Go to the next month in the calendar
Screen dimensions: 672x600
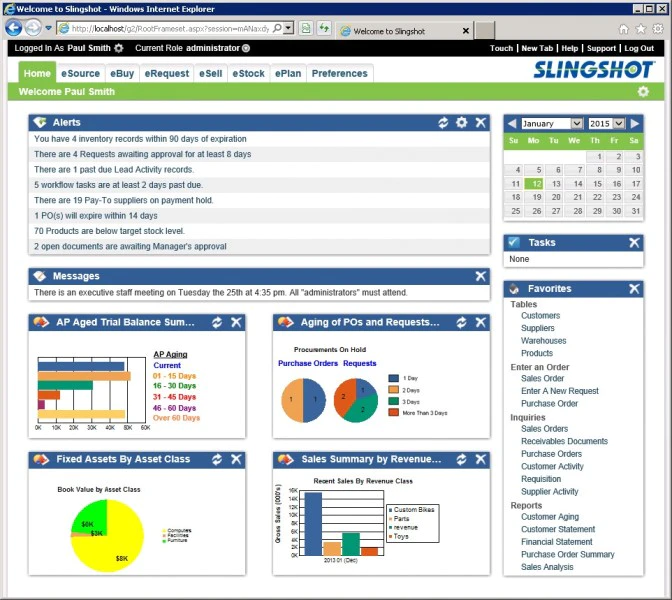click(635, 124)
